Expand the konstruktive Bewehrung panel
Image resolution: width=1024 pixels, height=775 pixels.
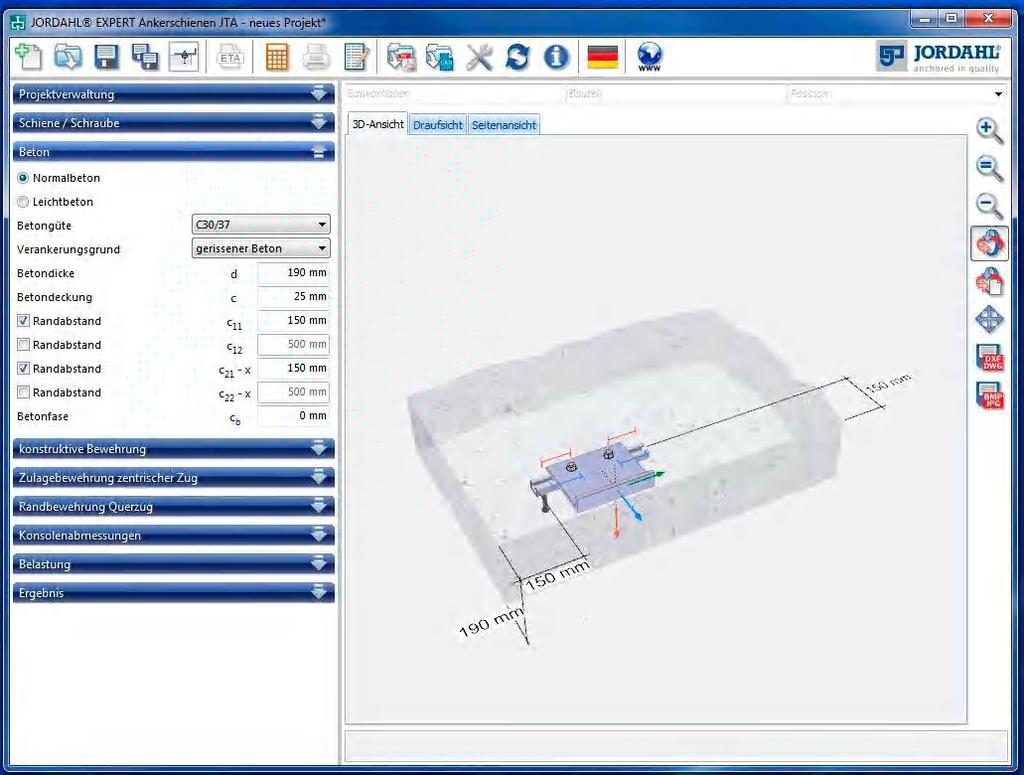(x=174, y=449)
